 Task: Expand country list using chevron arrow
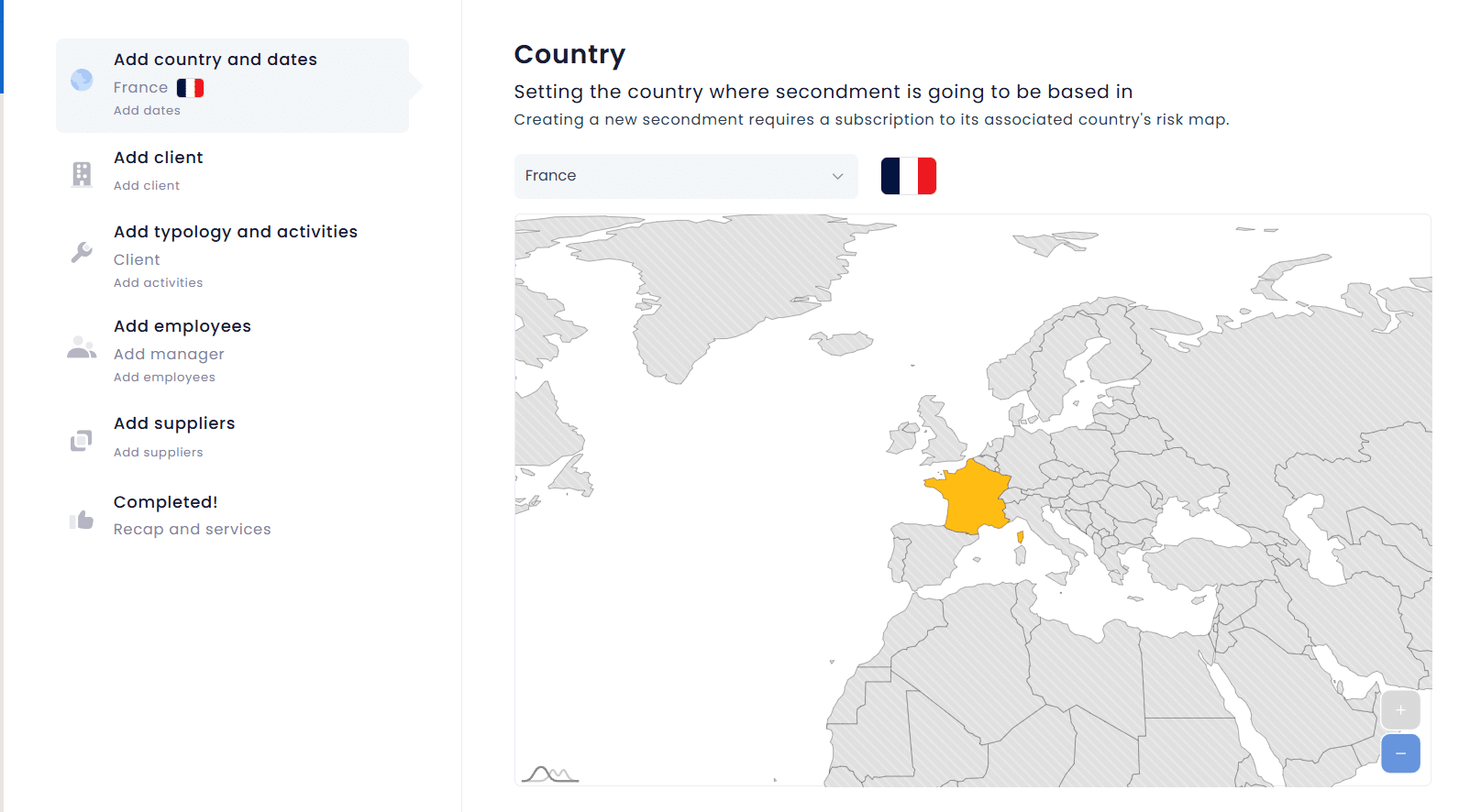tap(837, 176)
